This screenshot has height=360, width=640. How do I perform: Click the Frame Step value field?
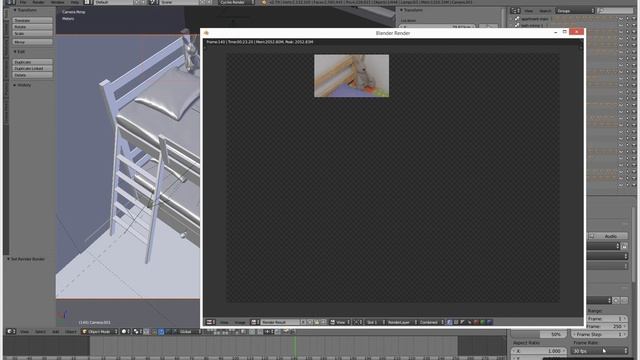(x=600, y=334)
